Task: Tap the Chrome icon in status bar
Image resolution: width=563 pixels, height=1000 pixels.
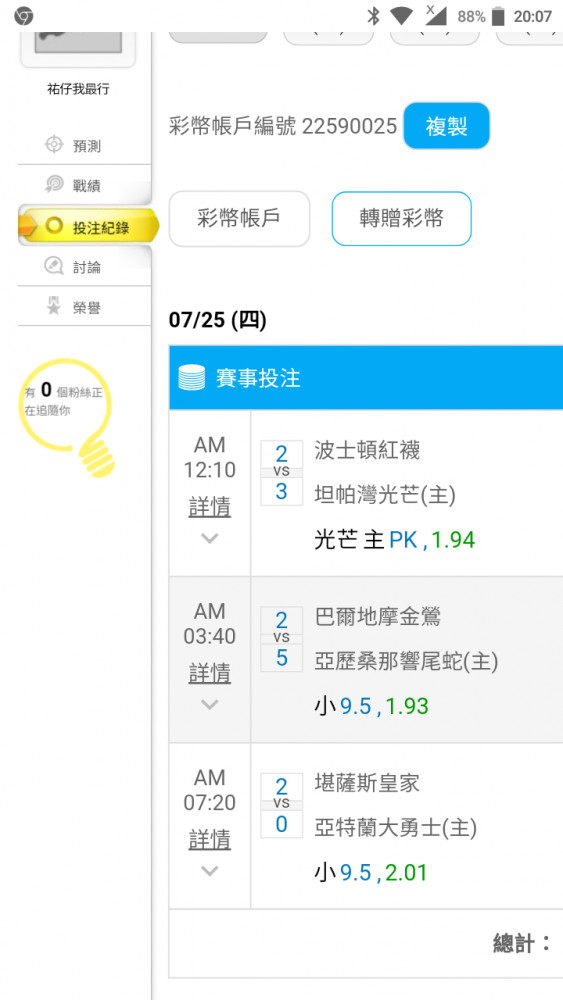Action: pos(24,16)
